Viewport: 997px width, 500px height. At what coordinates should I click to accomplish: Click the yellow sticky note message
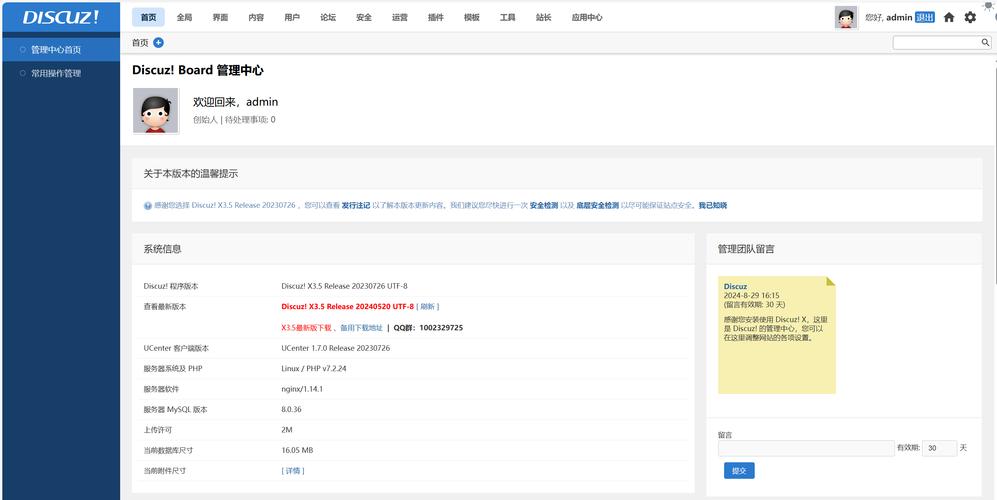776,335
